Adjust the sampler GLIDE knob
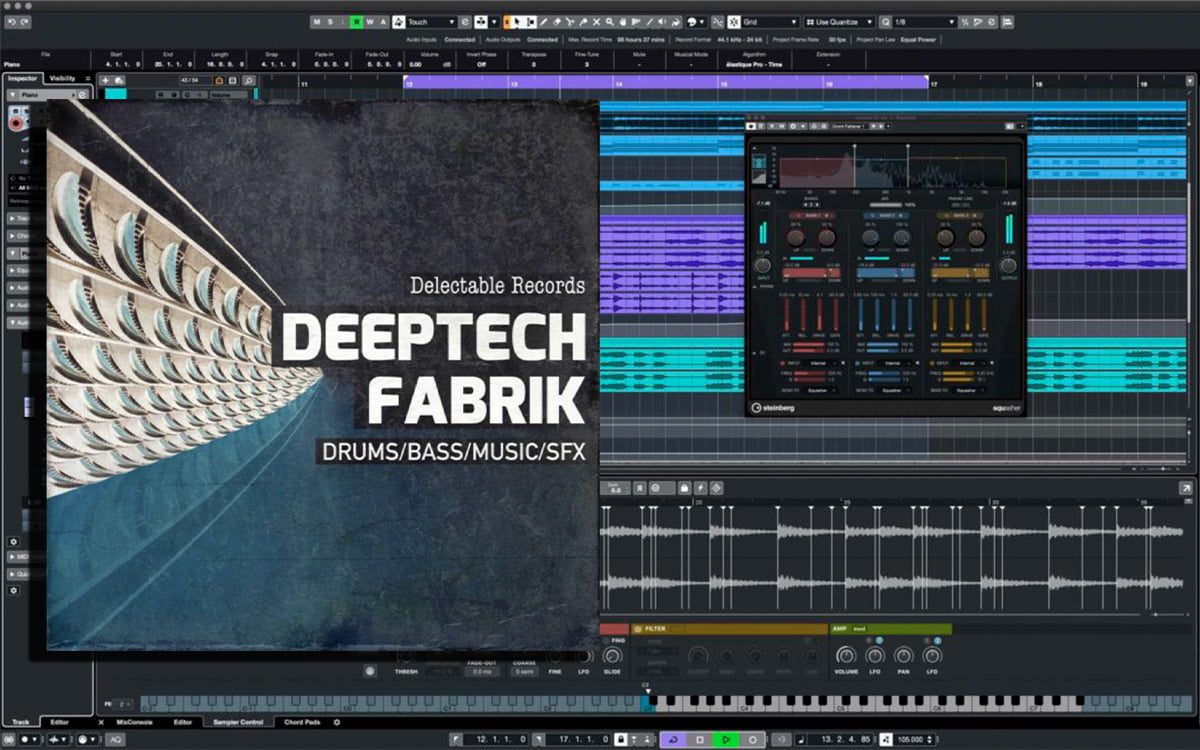Viewport: 1200px width, 750px height. [x=613, y=656]
